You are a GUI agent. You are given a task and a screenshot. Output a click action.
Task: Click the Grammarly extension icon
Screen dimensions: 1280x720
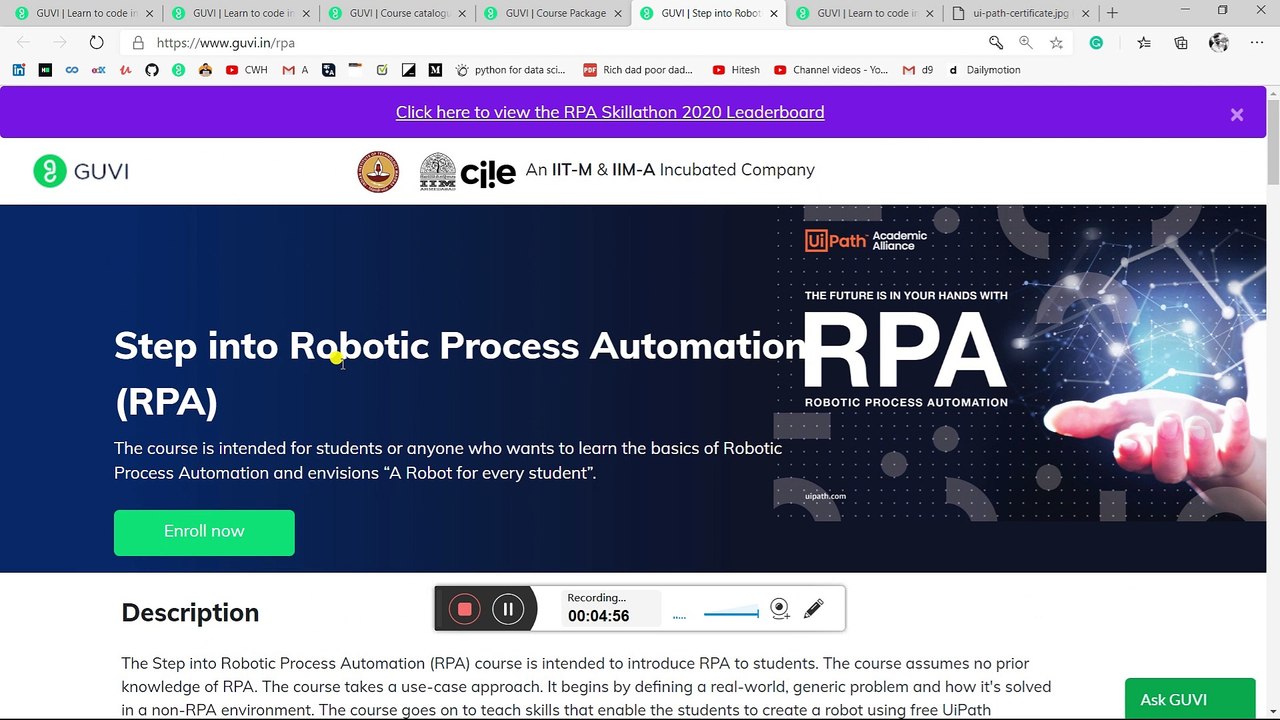click(1097, 42)
